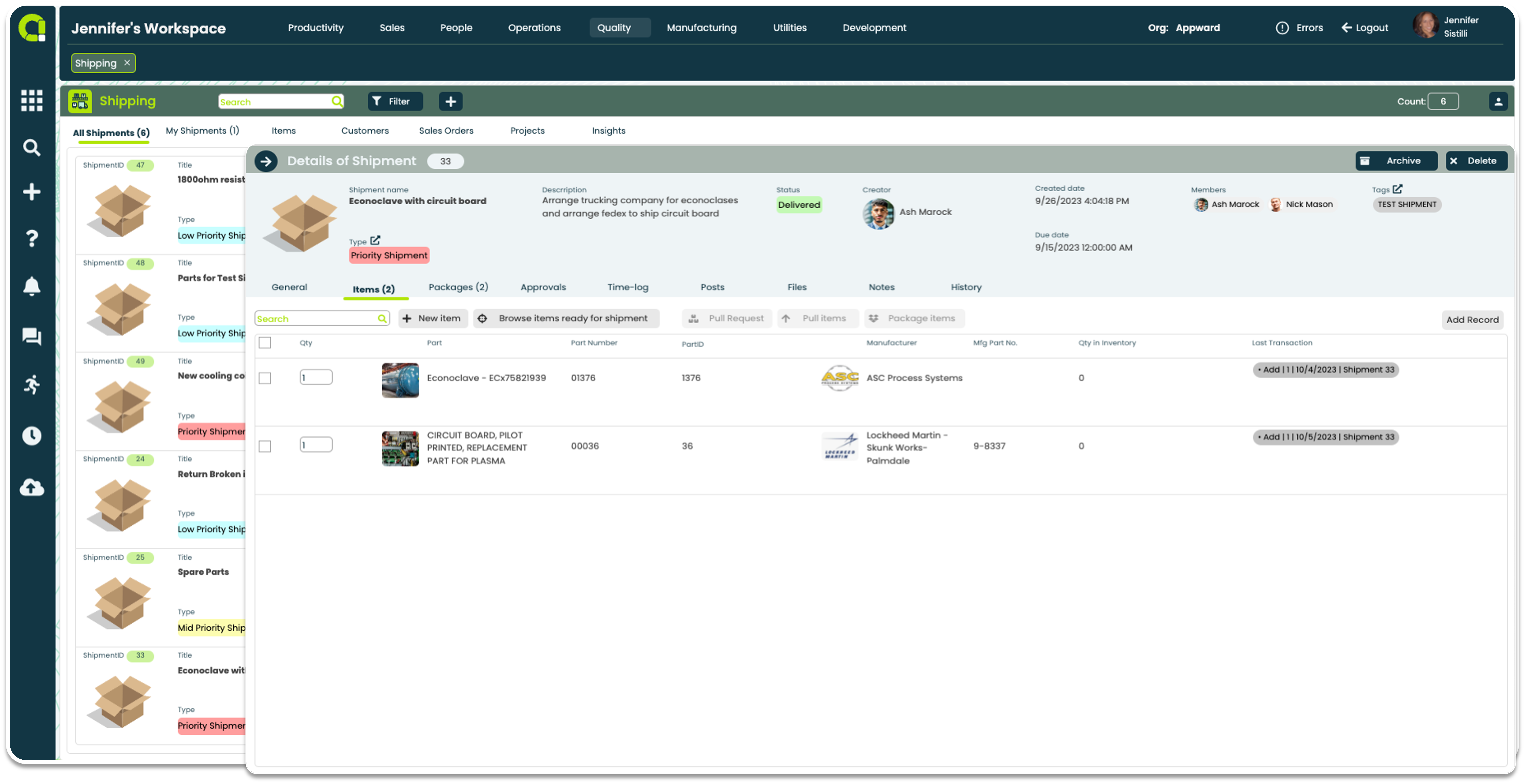The width and height of the screenshot is (1525, 784).
Task: Open the History tab in shipment details
Action: click(965, 288)
